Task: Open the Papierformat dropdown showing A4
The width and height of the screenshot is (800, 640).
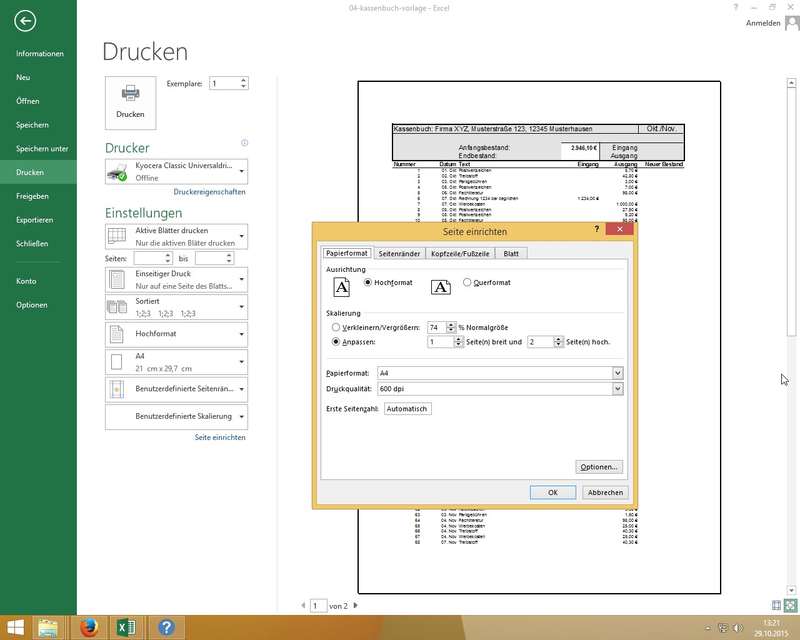Action: pos(617,373)
